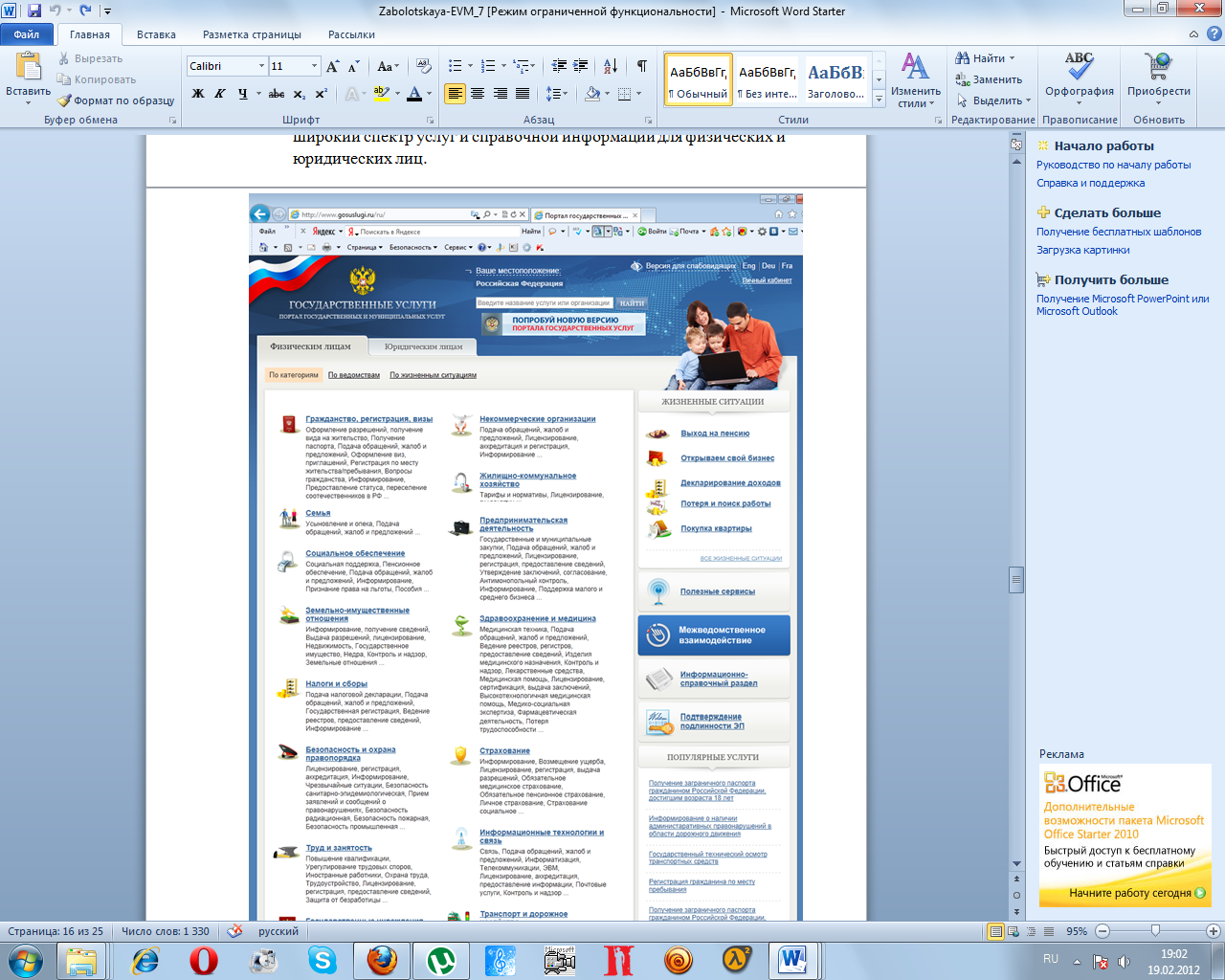Screen dimensions: 1225x980
Task: Click the zoom slider handle
Action: (1155, 930)
